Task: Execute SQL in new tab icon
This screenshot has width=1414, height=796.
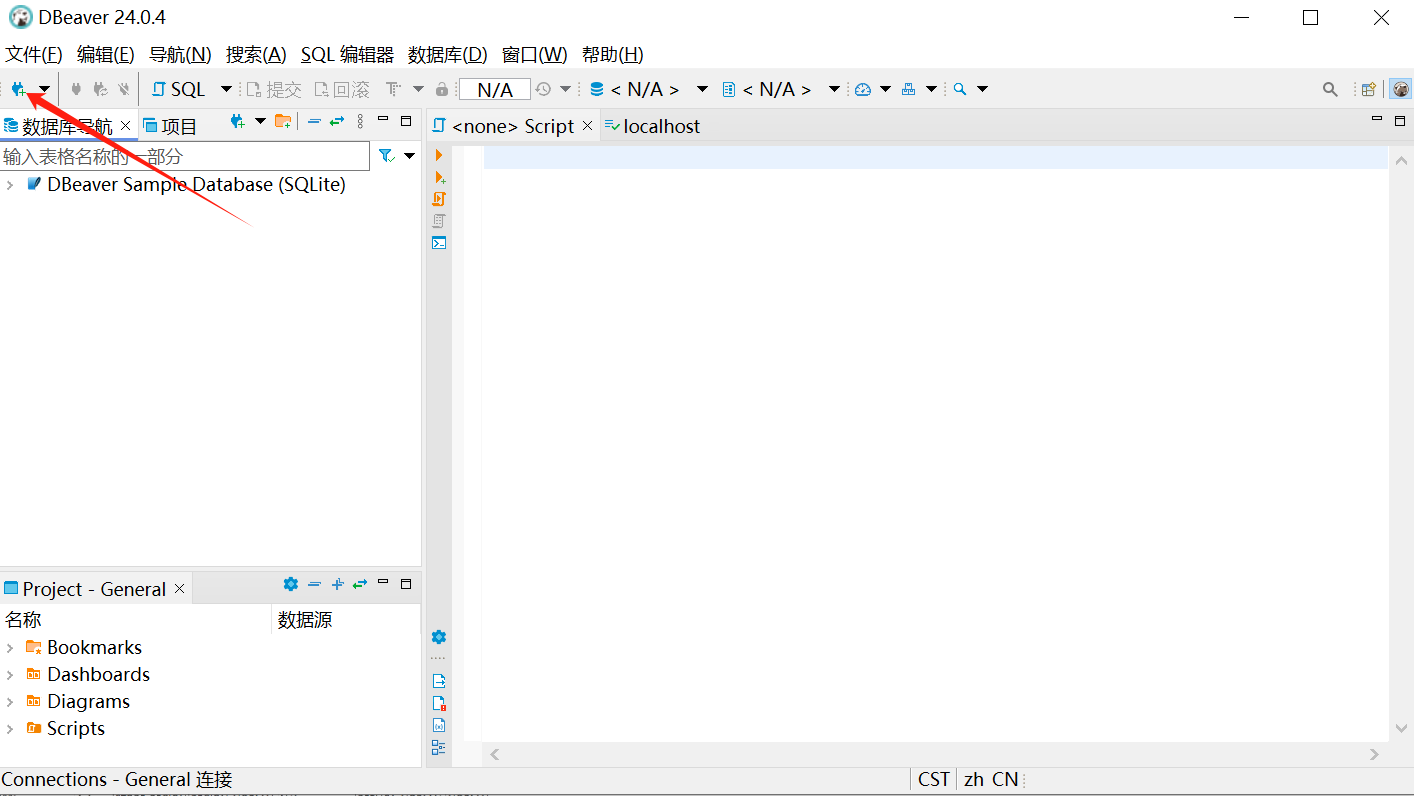Action: pos(439,177)
